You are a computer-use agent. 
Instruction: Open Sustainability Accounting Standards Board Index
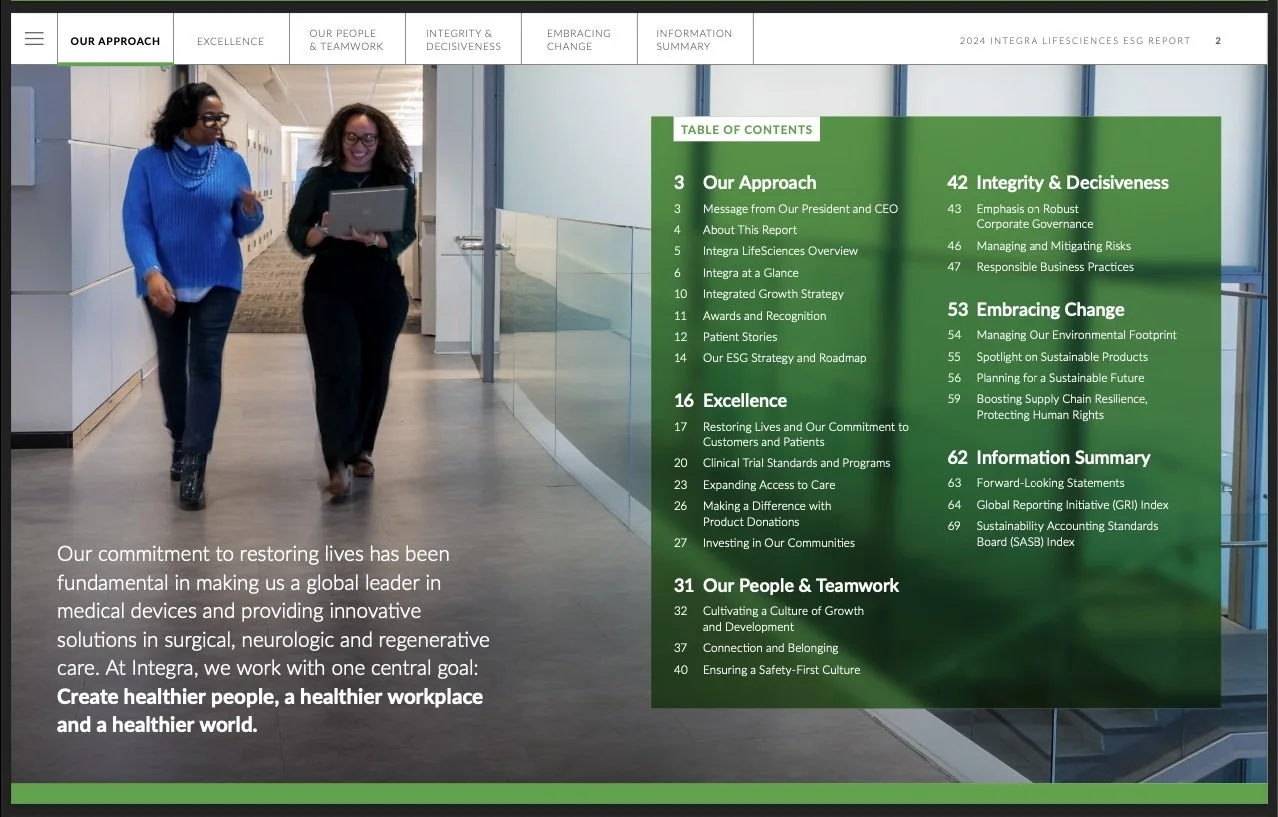(x=1053, y=534)
